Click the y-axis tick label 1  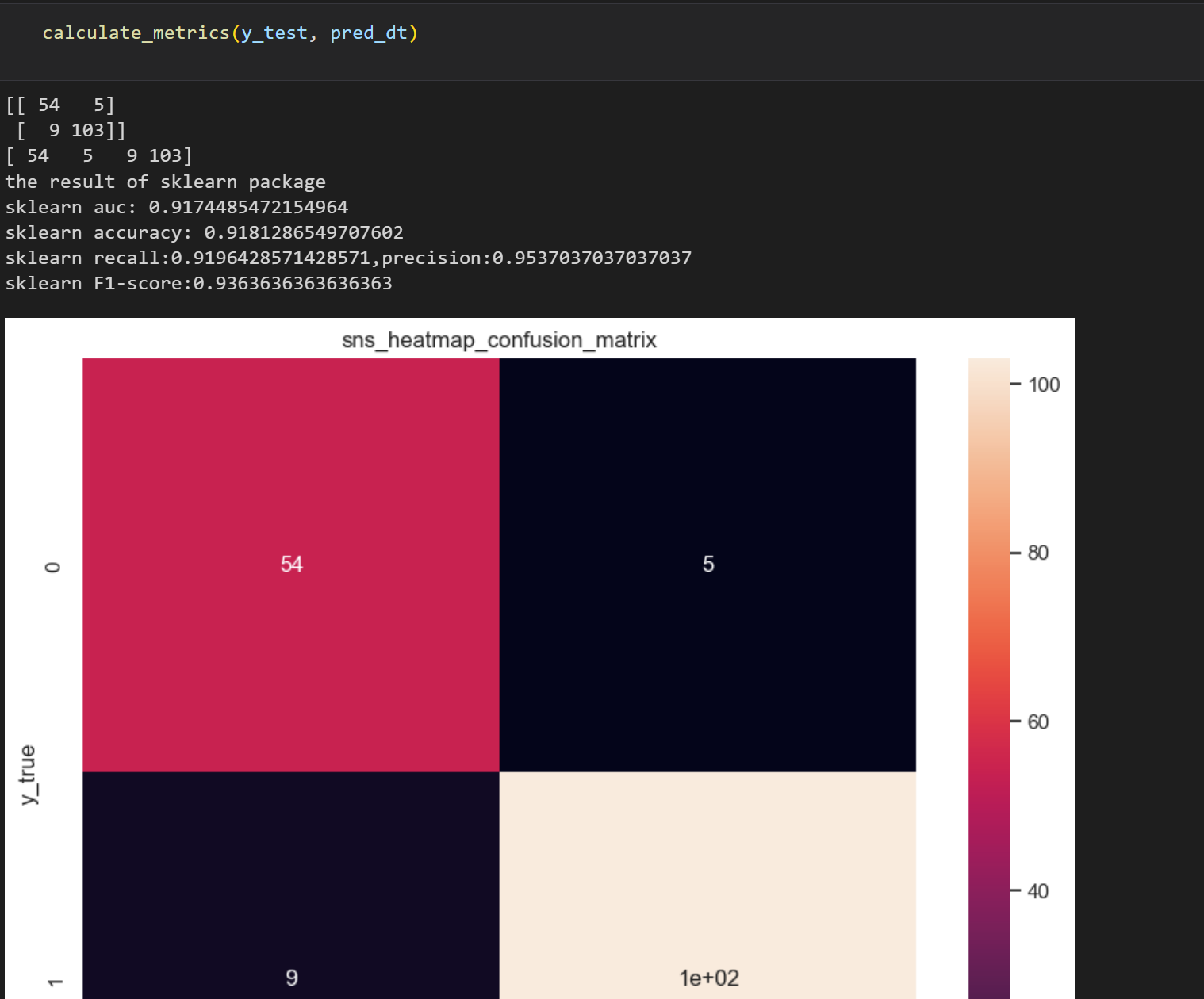pos(54,982)
